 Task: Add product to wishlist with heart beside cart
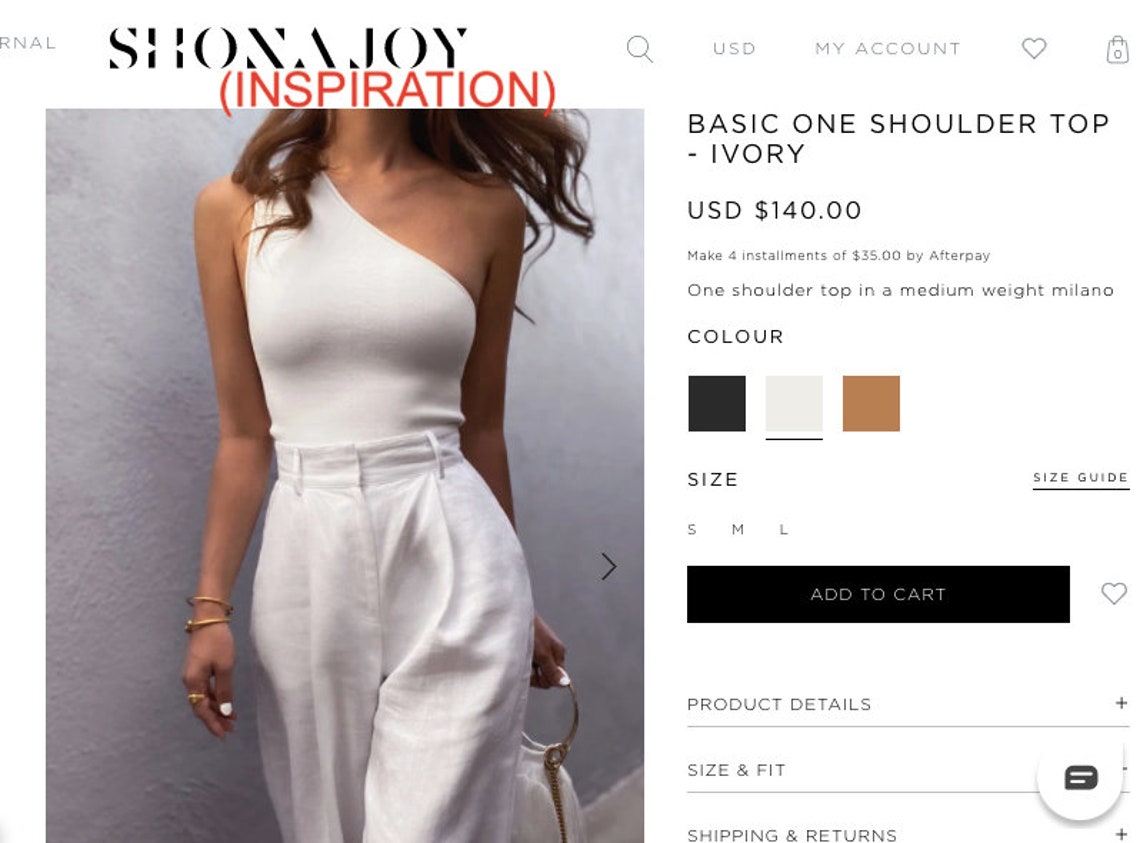(1114, 594)
